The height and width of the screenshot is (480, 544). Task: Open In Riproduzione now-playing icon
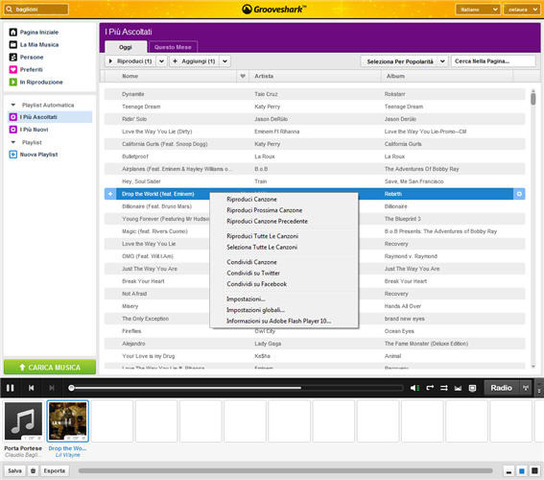click(x=13, y=82)
